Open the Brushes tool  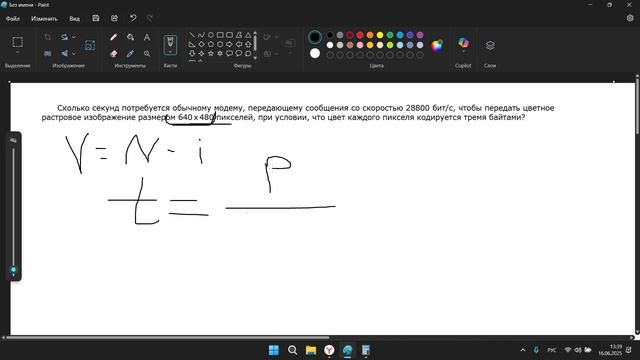pyautogui.click(x=170, y=44)
